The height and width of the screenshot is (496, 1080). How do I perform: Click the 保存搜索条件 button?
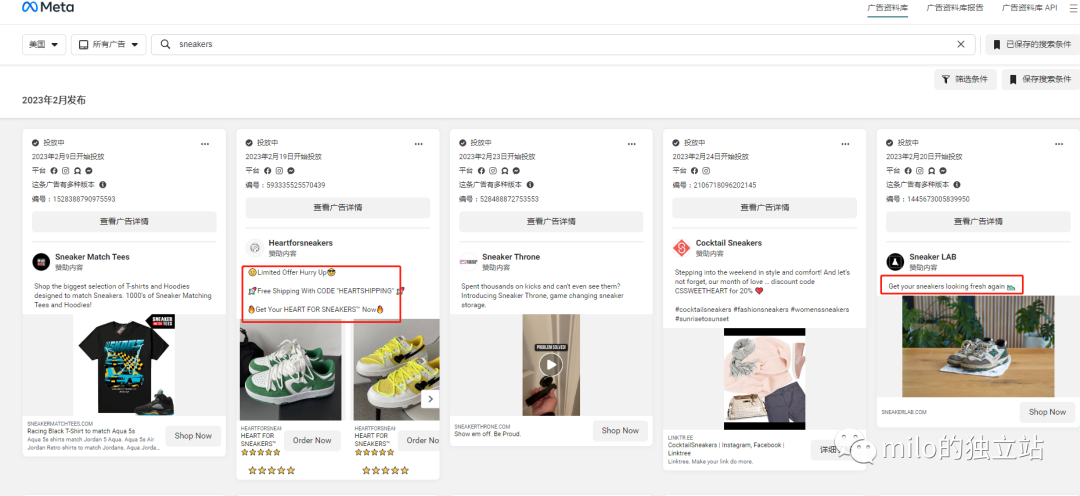(1041, 79)
